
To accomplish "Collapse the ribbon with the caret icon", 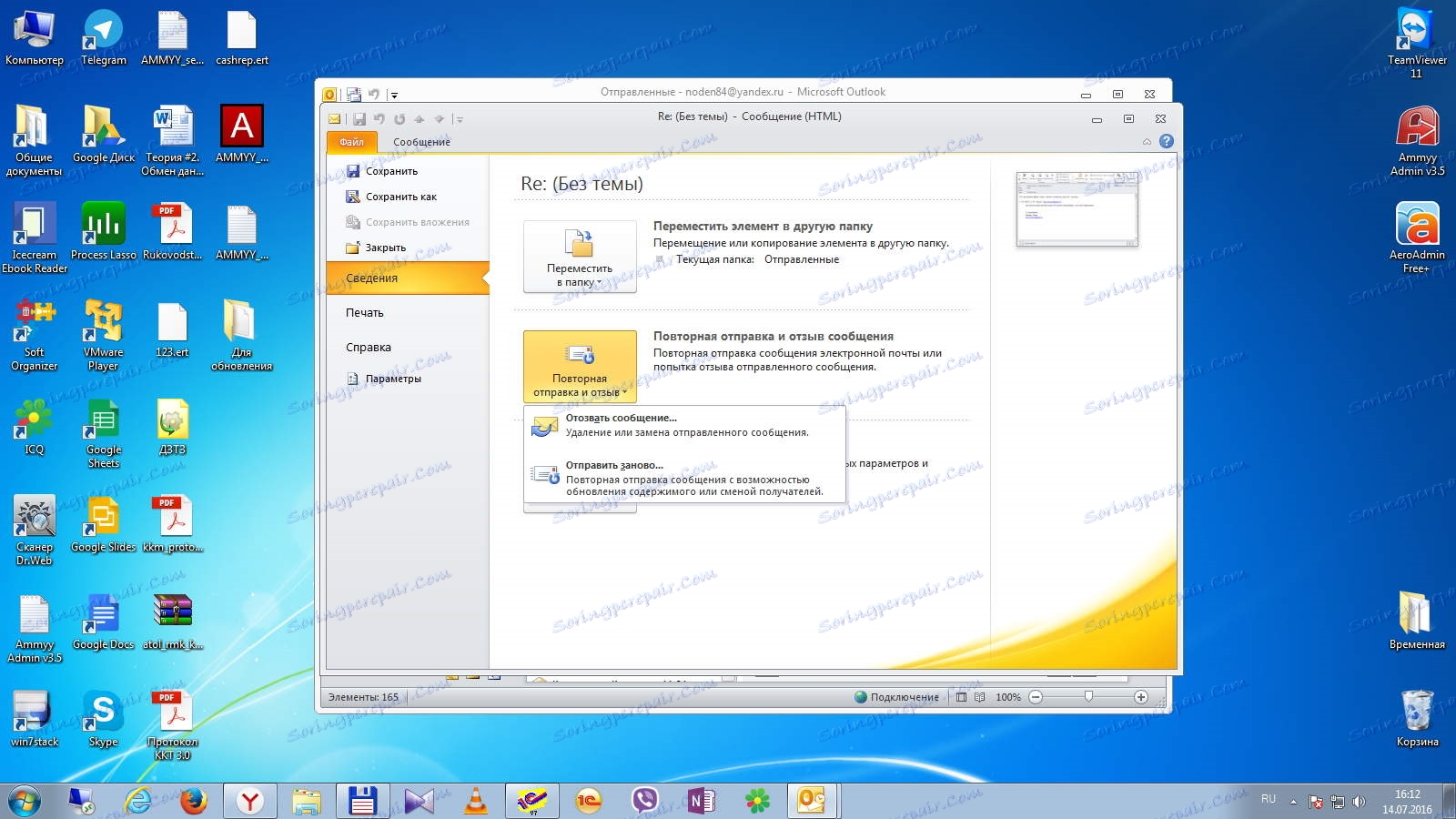I will 1147,141.
